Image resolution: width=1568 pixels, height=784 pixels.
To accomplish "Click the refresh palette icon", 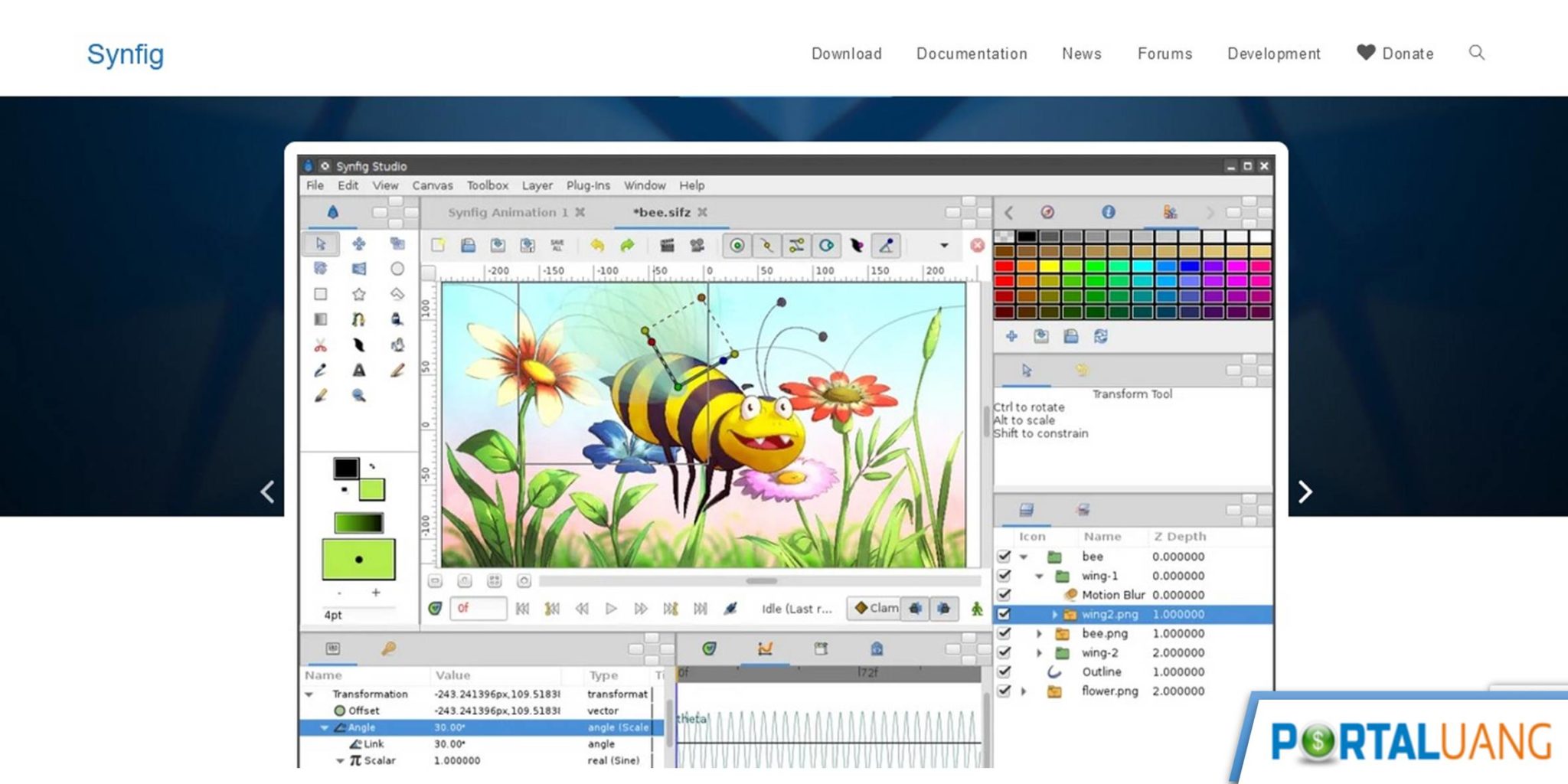I will 1101,336.
